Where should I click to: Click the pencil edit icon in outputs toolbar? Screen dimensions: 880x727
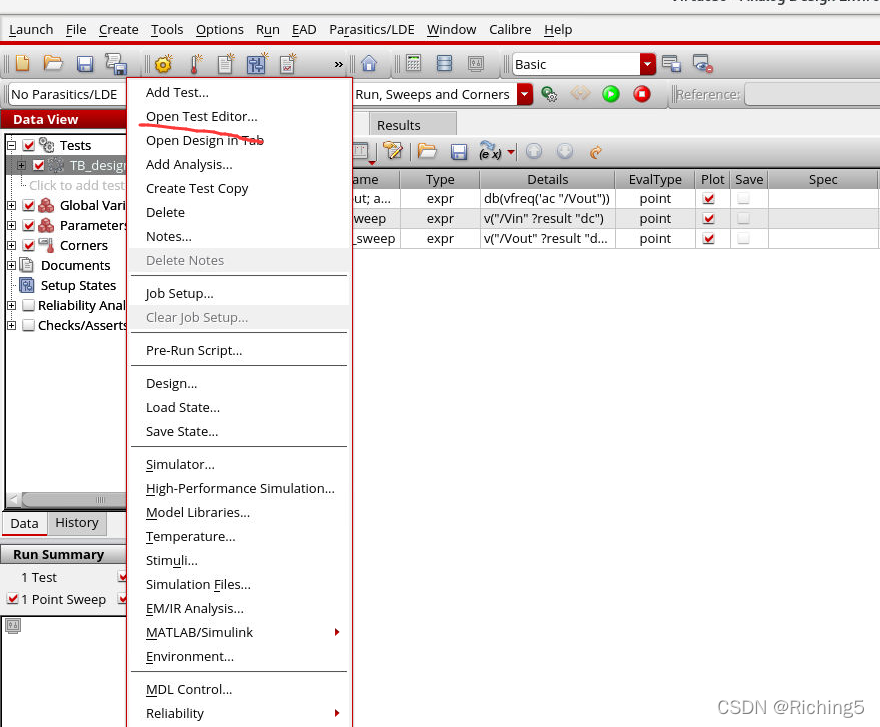393,150
